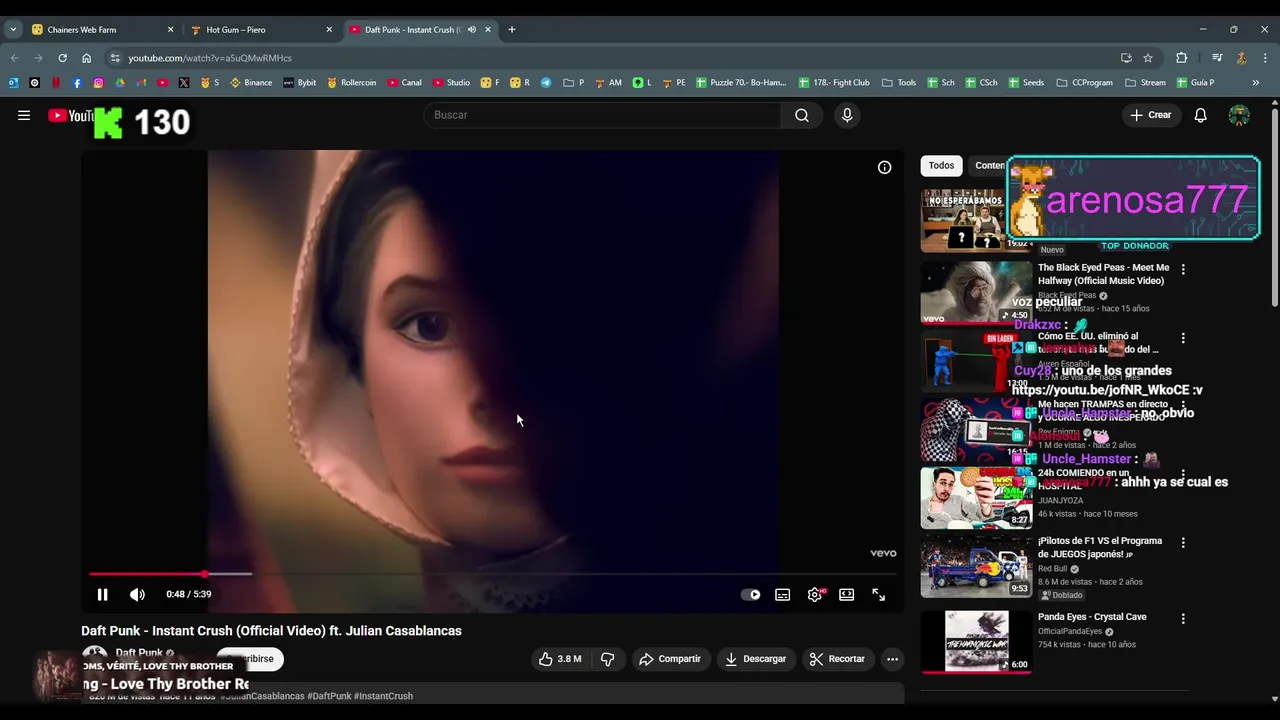Like the video (3.8 M)
The image size is (1280, 720).
tap(560, 659)
